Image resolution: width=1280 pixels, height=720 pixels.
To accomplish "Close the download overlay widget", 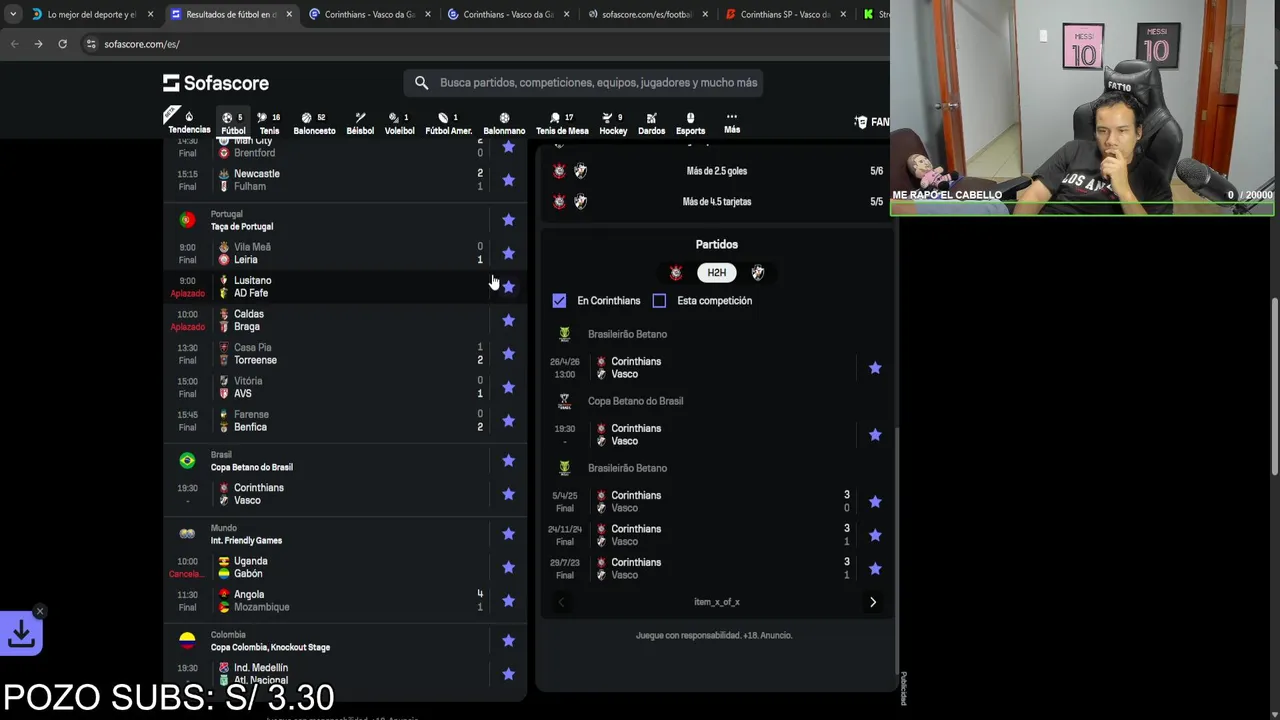I will pyautogui.click(x=39, y=611).
